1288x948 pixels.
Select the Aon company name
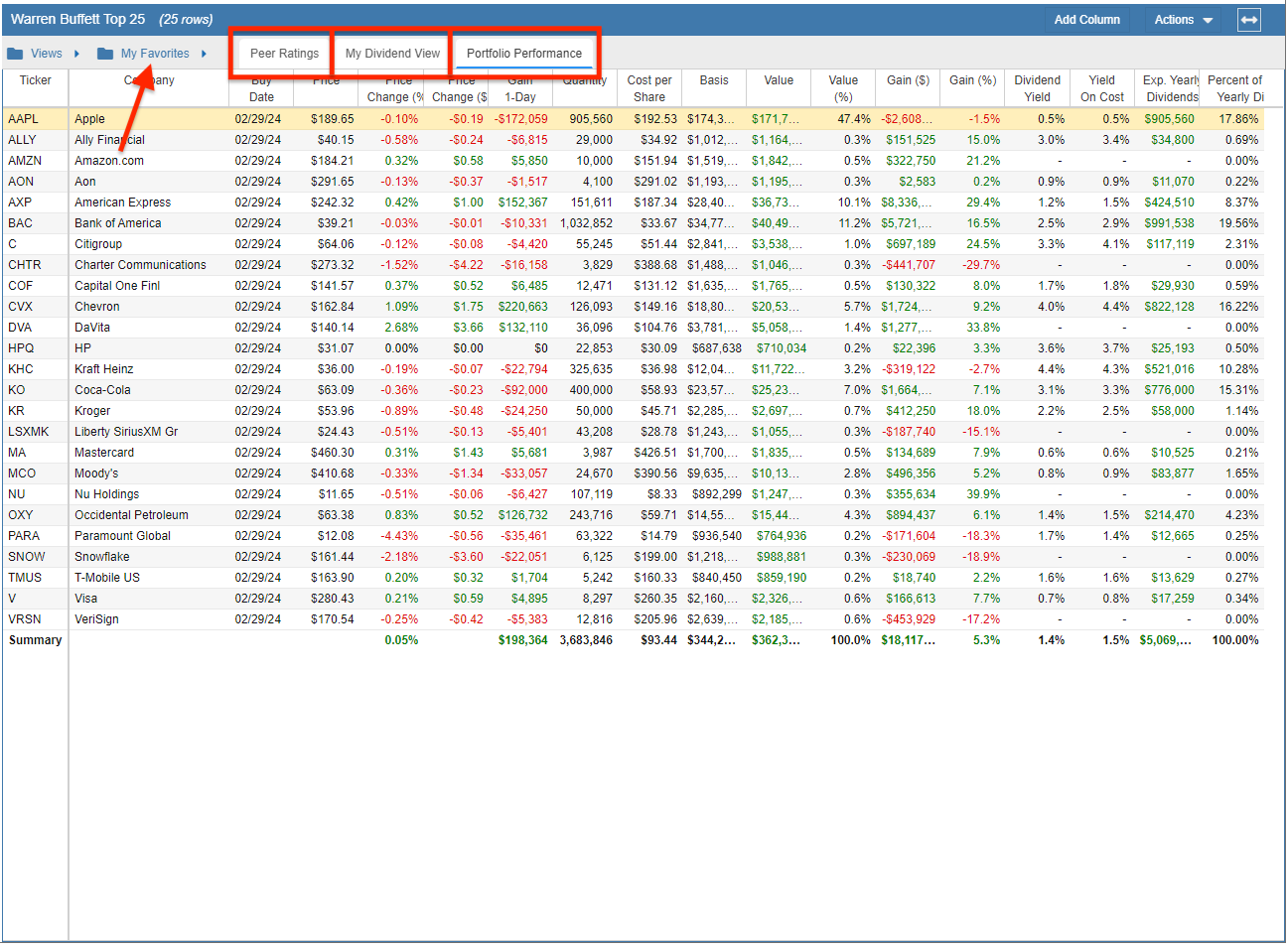(x=85, y=182)
